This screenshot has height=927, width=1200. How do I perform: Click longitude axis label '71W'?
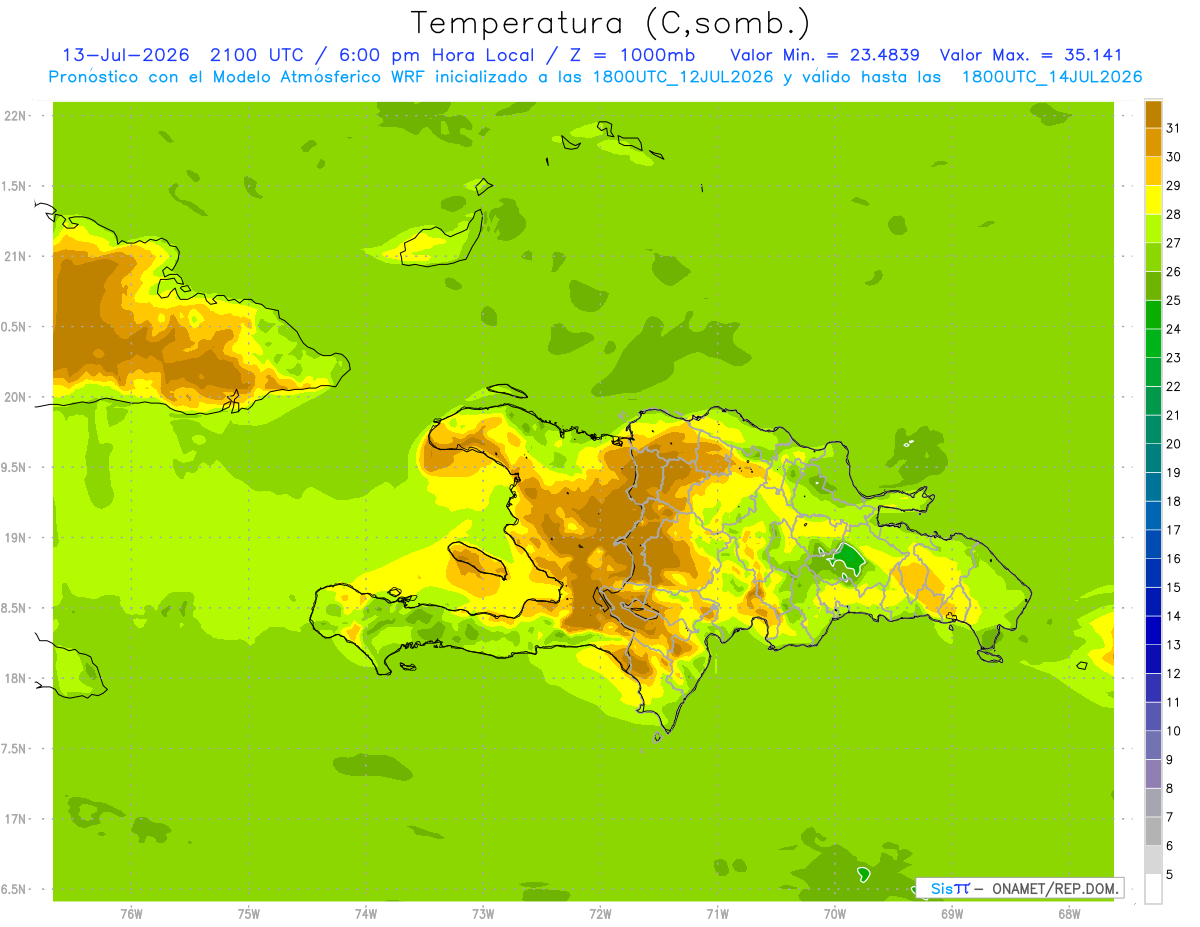(717, 914)
